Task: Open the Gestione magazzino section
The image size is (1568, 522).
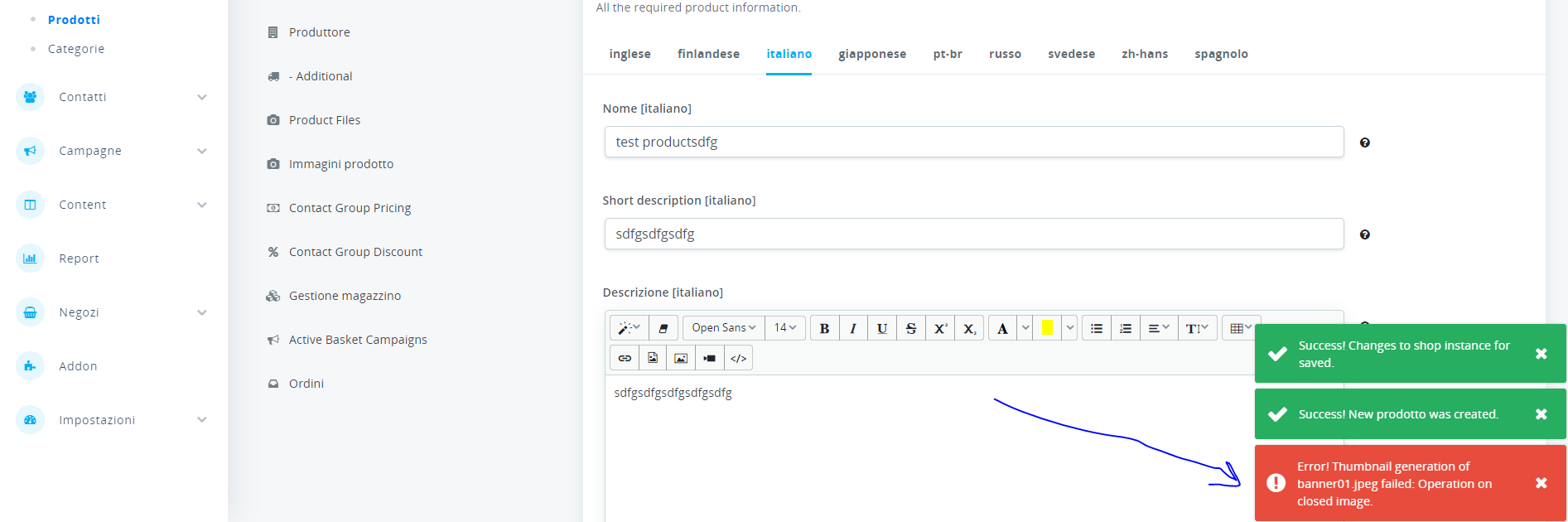Action: pyautogui.click(x=345, y=296)
